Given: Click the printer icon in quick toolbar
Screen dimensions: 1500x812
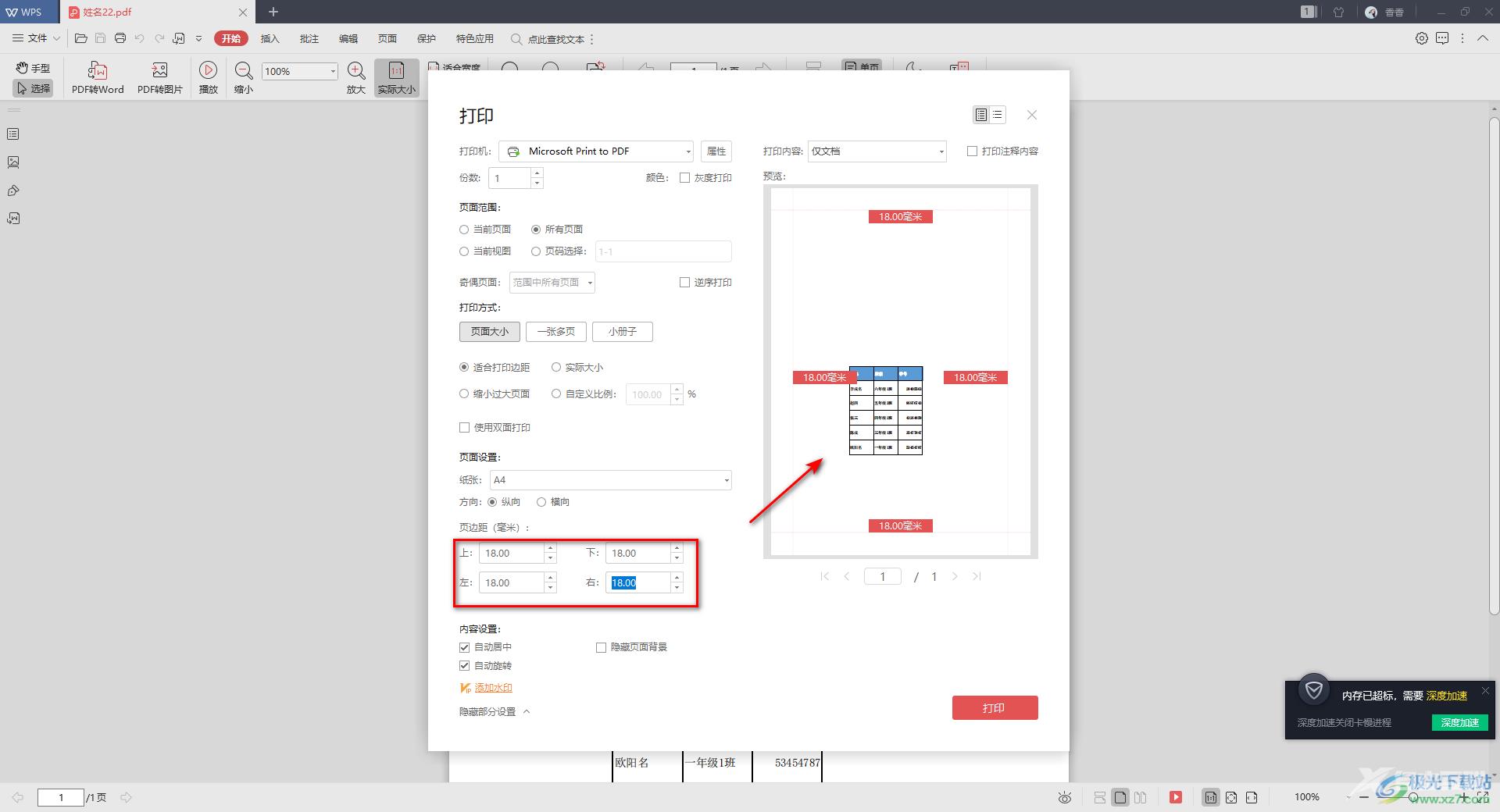Looking at the screenshot, I should coord(120,38).
